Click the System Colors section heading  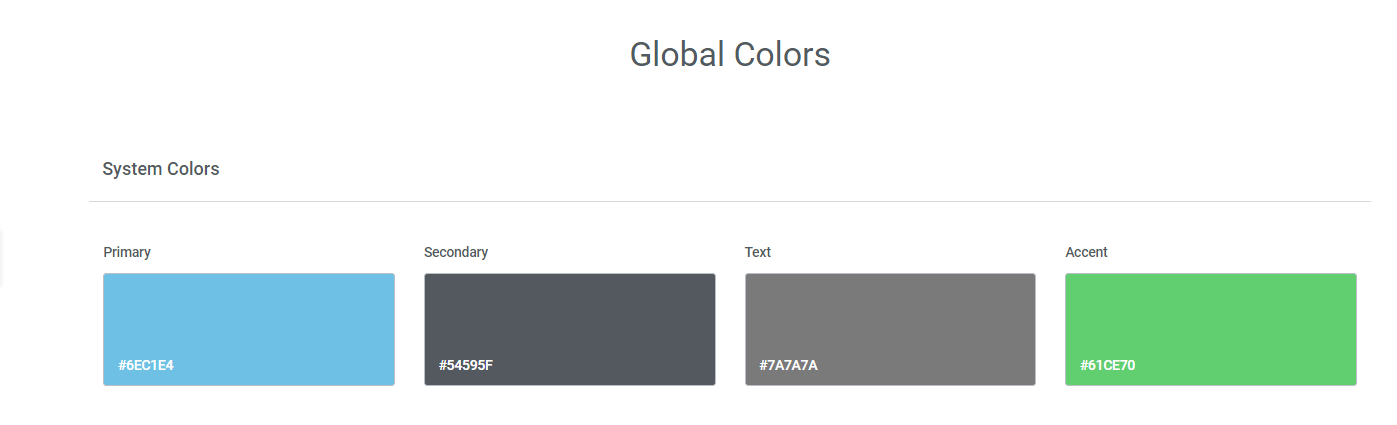click(161, 169)
